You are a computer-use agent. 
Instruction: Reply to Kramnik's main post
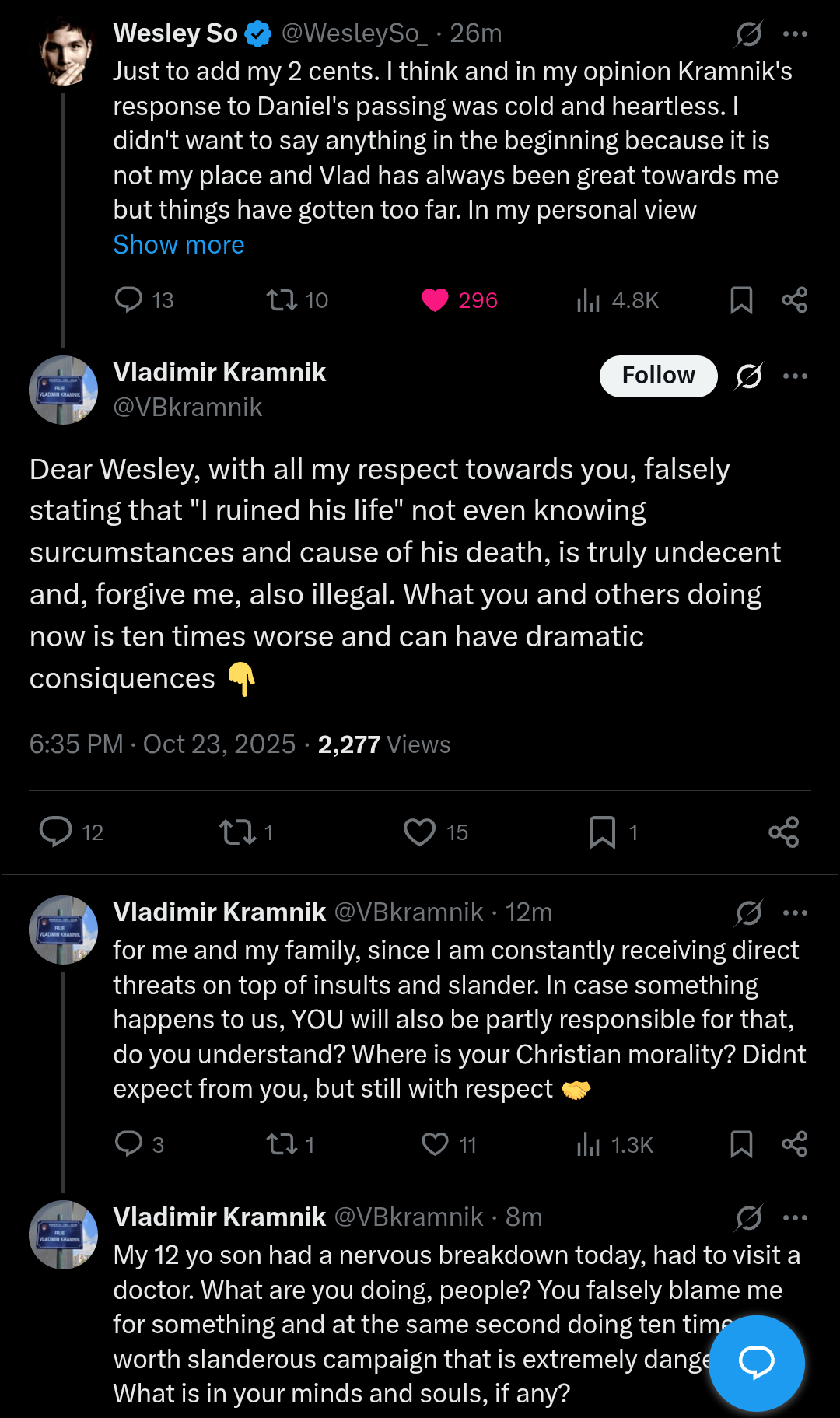[55, 832]
